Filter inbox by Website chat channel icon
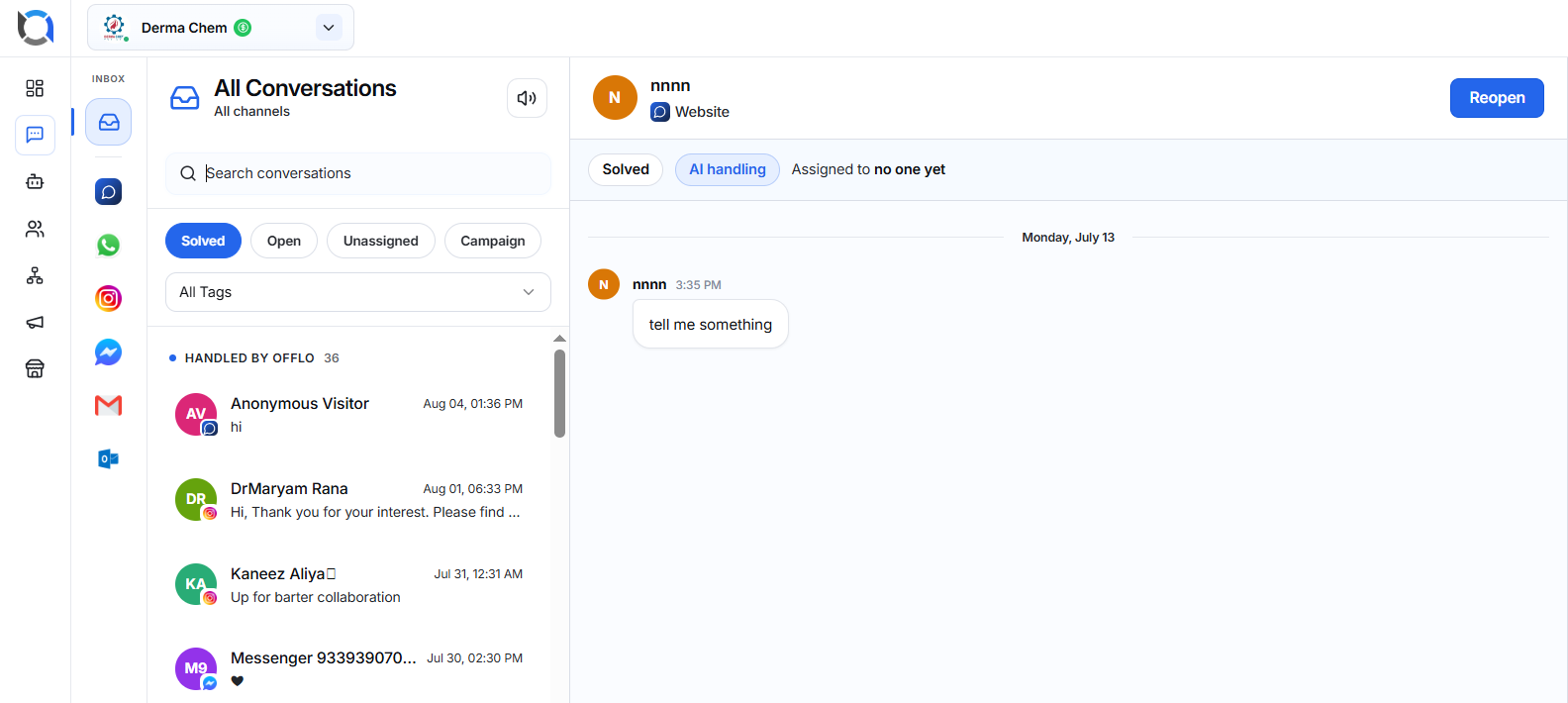Viewport: 1568px width, 703px height. pos(109,191)
